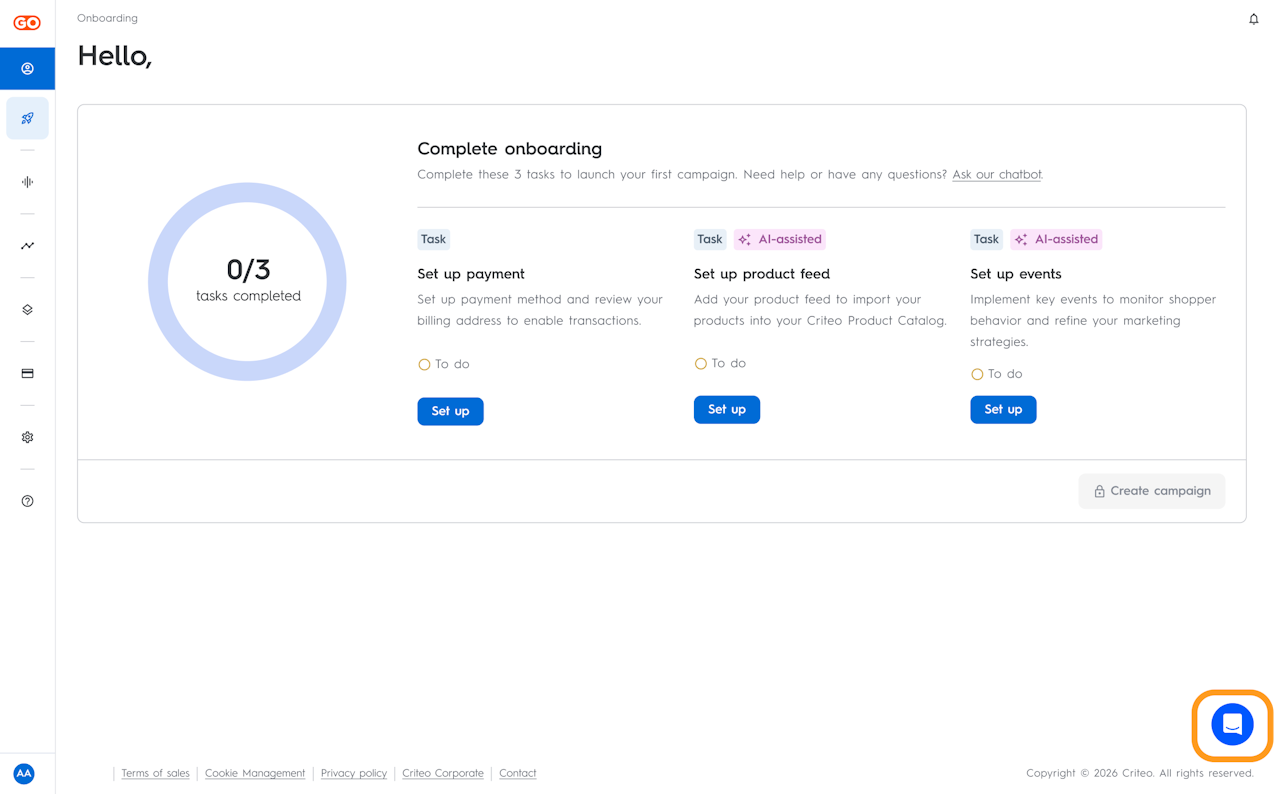The width and height of the screenshot is (1280, 794).
Task: Open the billing credit card icon
Action: (x=27, y=374)
